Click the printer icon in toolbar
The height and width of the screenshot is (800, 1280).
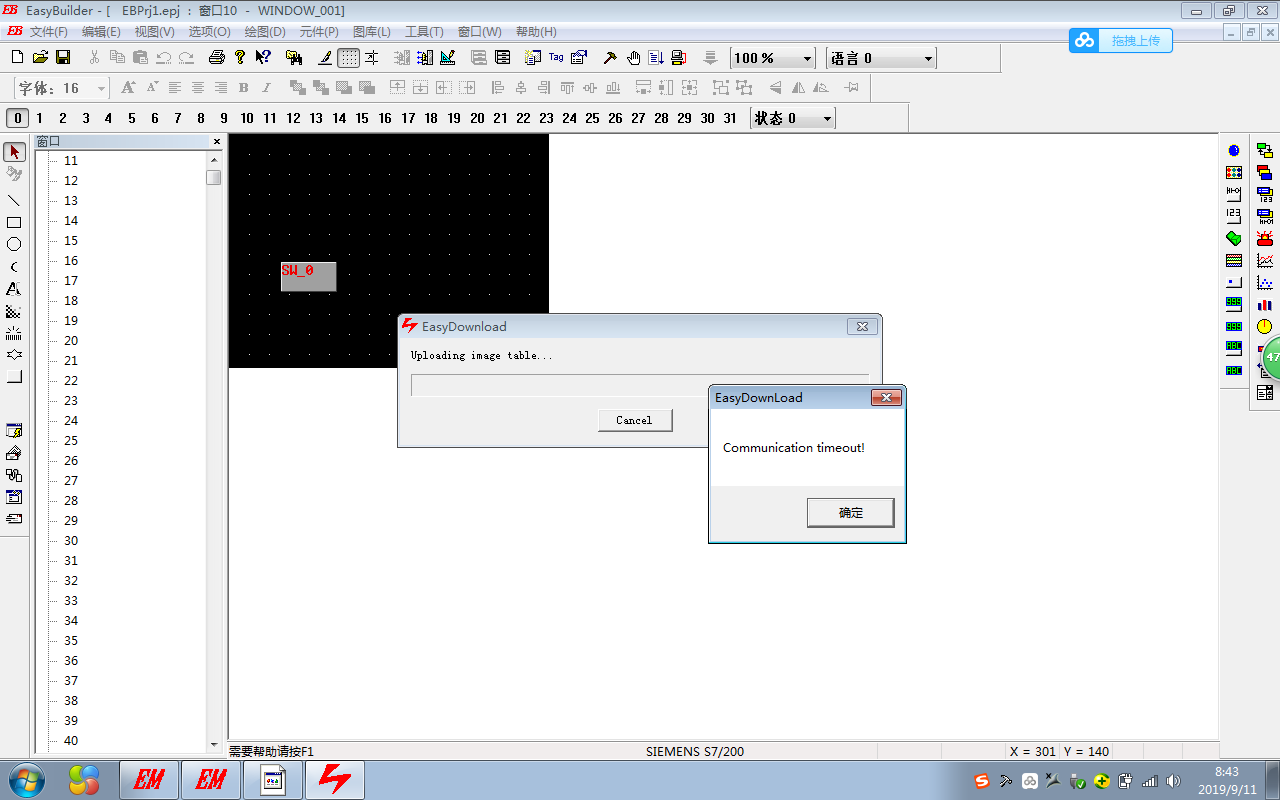point(216,58)
